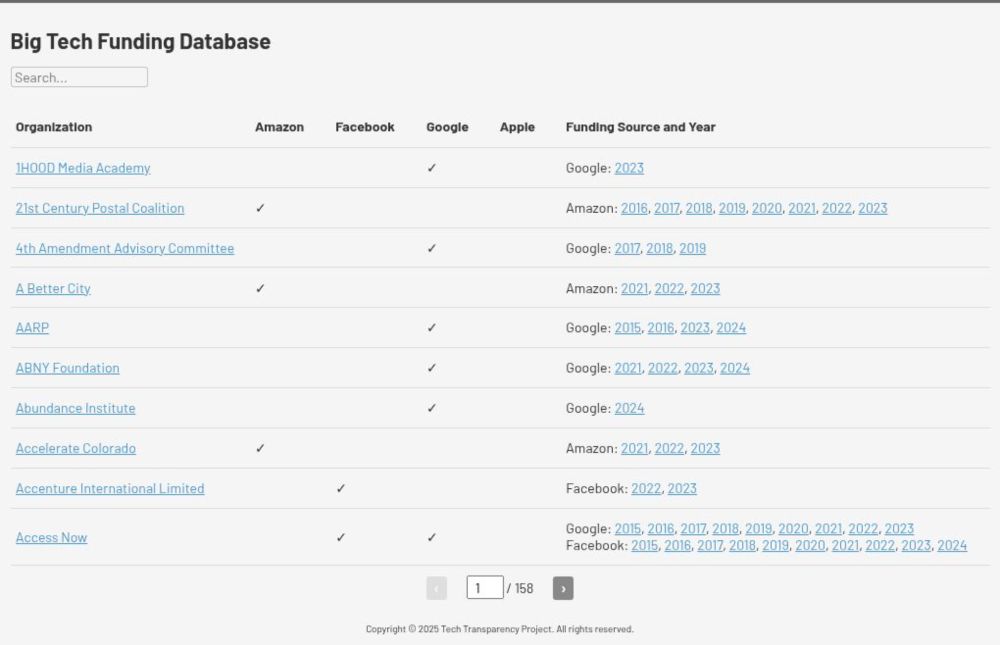
Task: Open Accenture Facebook 2022 link
Action: click(646, 489)
